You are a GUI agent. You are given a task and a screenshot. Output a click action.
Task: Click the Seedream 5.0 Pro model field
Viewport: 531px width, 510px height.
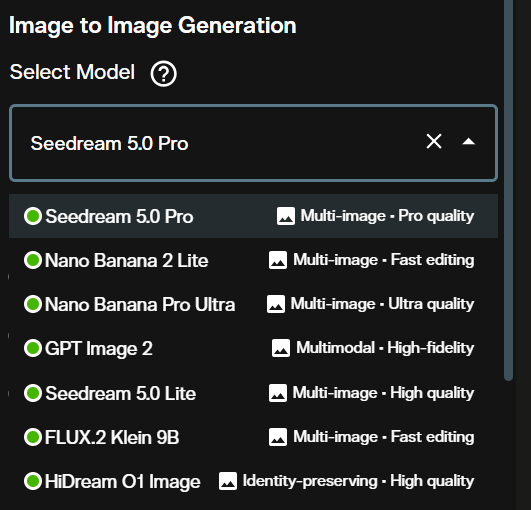point(253,143)
